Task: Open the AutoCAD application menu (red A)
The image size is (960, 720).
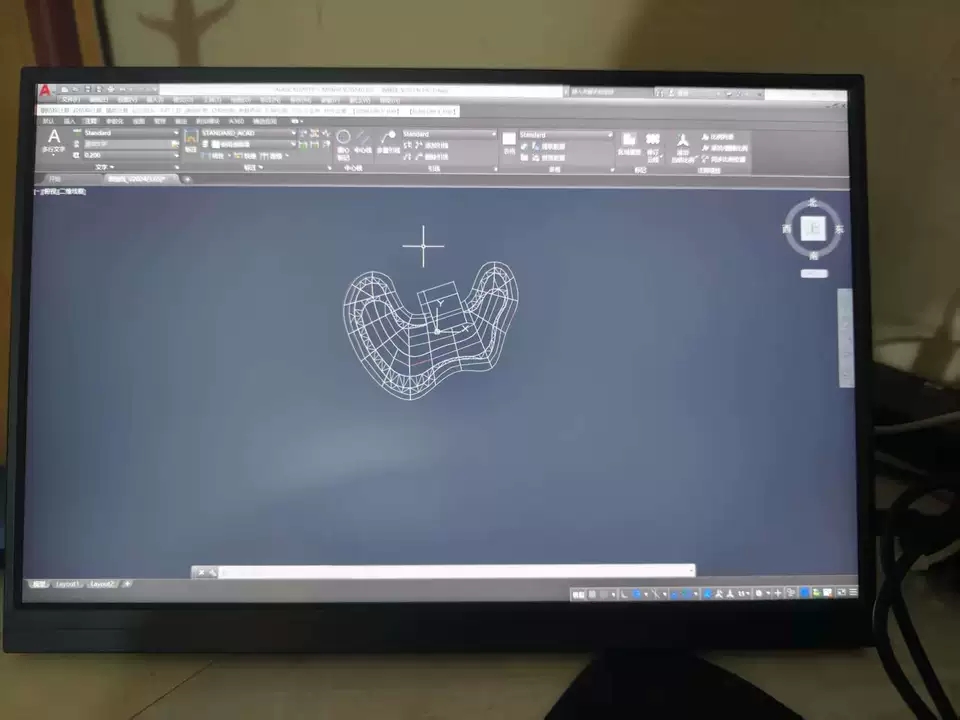Action: pyautogui.click(x=45, y=91)
